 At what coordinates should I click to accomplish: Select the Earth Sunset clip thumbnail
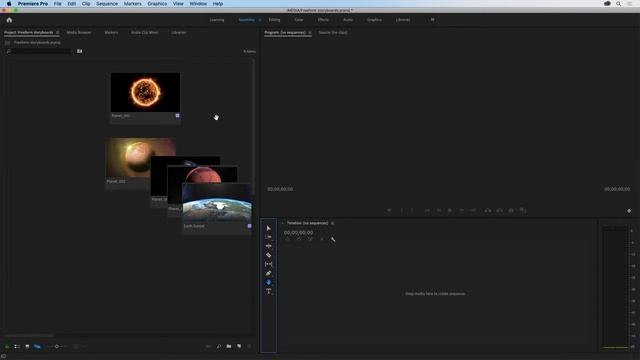tap(216, 203)
